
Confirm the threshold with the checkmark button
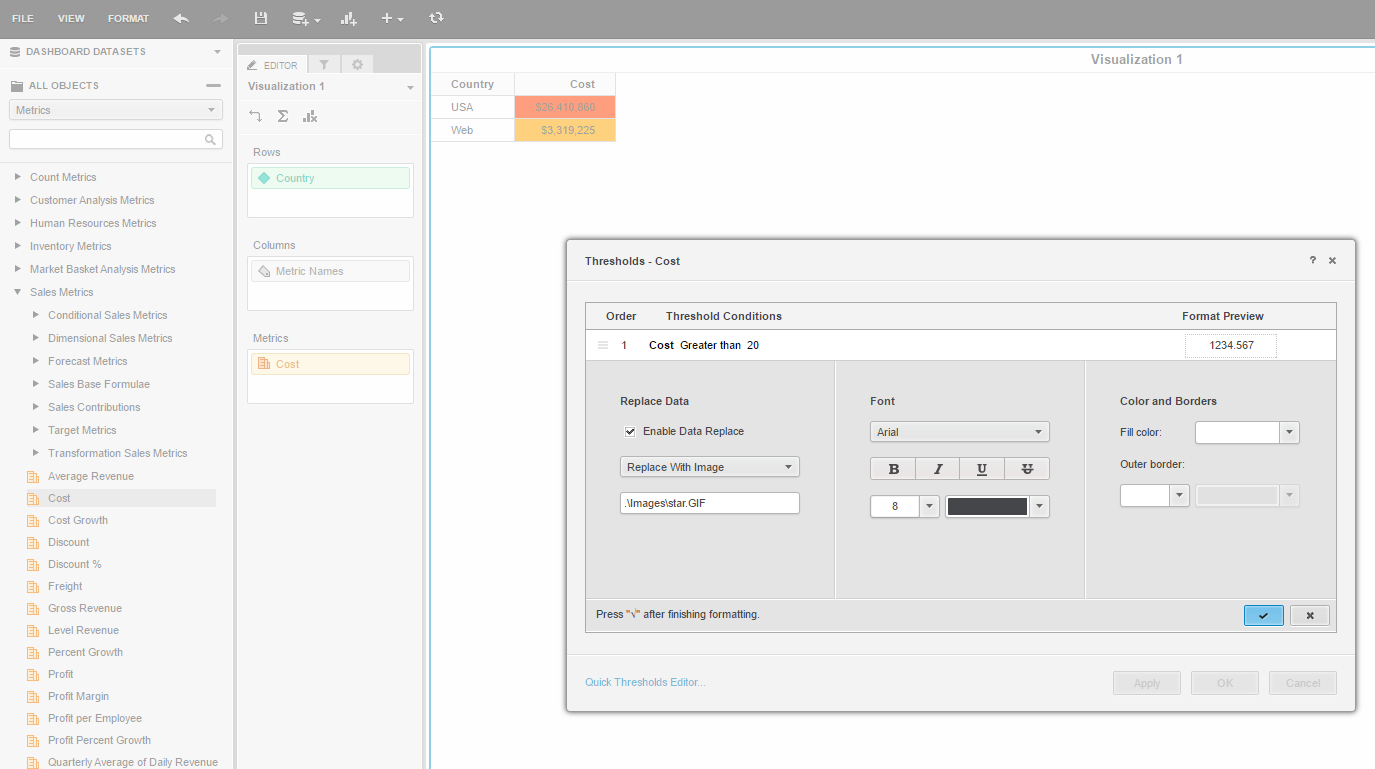(1263, 615)
